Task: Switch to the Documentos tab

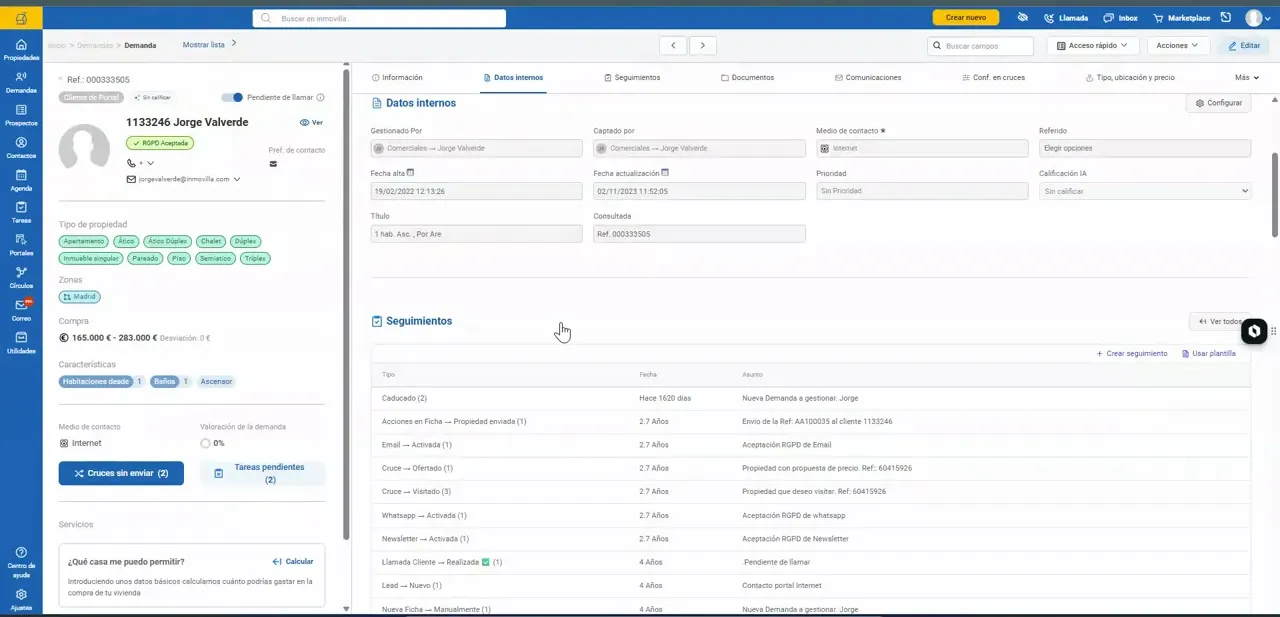Action: (x=747, y=77)
